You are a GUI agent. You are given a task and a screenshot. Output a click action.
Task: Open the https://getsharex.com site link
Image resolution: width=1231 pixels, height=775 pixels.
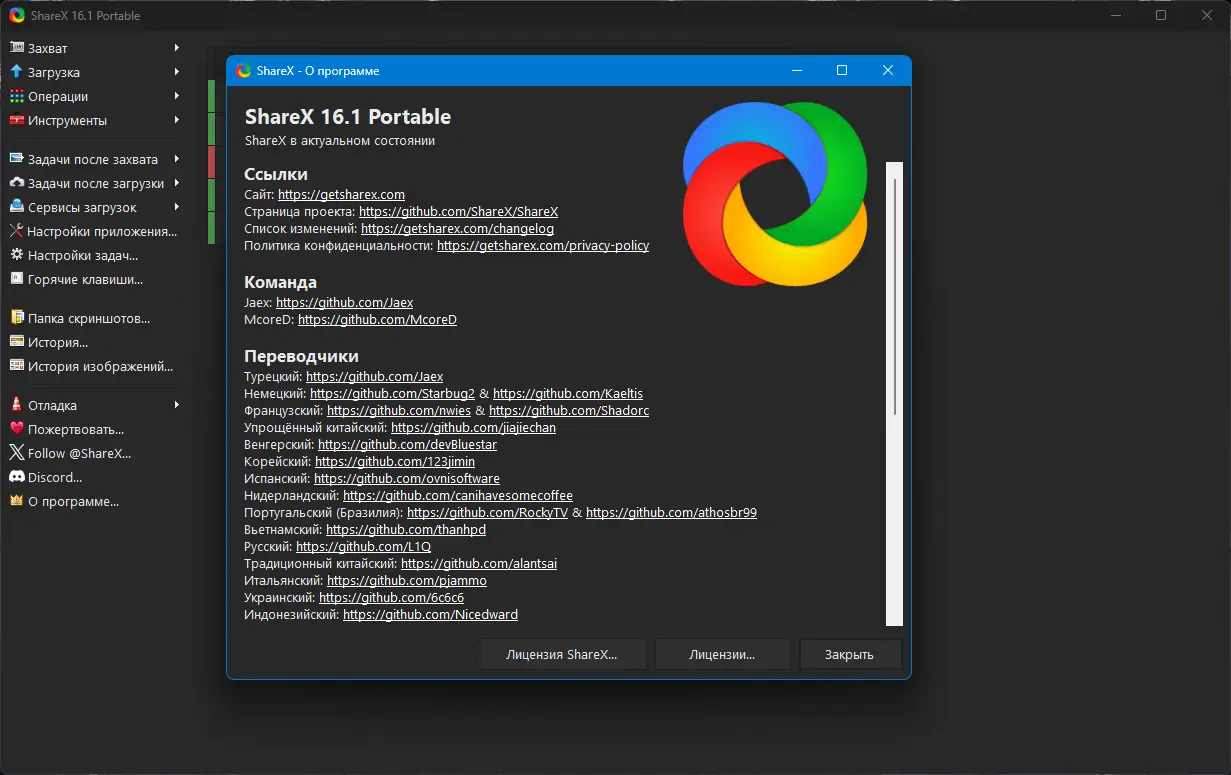(x=341, y=194)
